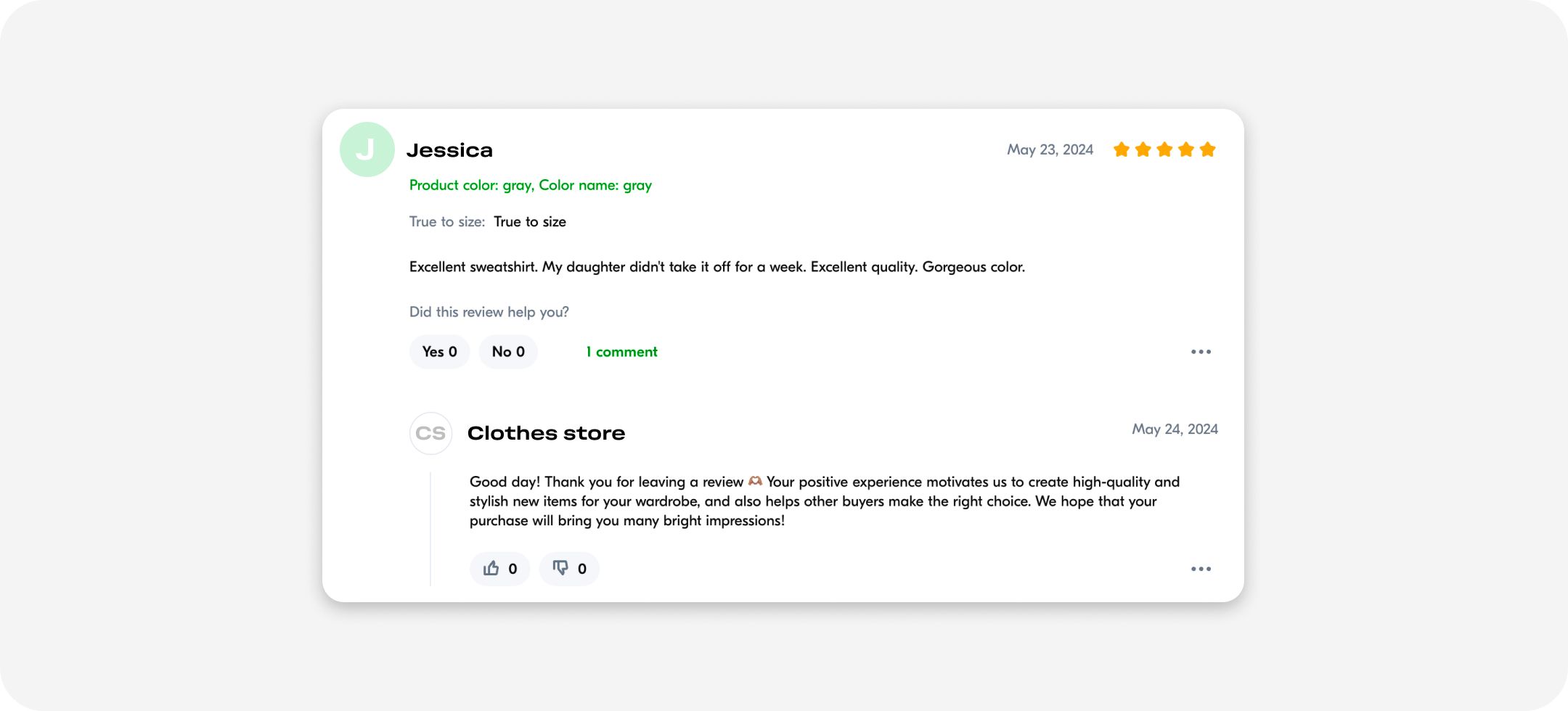
Task: Click the May 24, 2024 reply date
Action: coord(1175,429)
